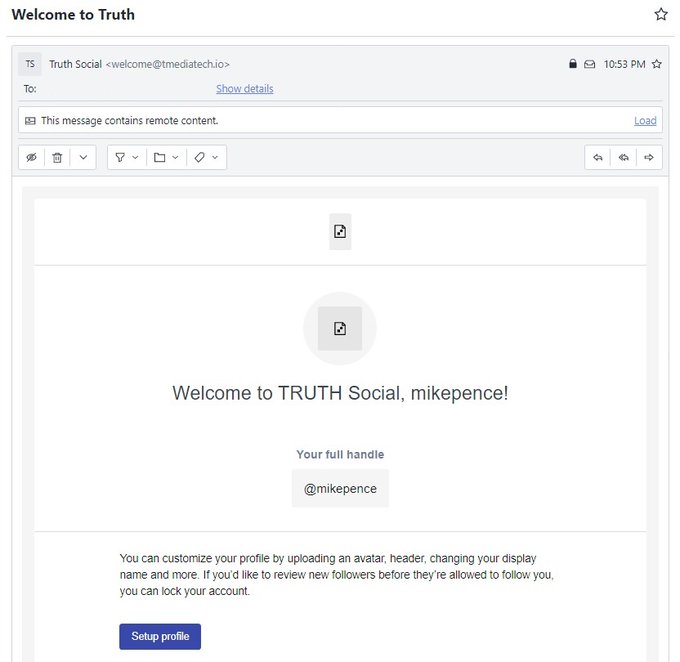The width and height of the screenshot is (680, 662).
Task: Move message to trash
Action: coord(57,157)
